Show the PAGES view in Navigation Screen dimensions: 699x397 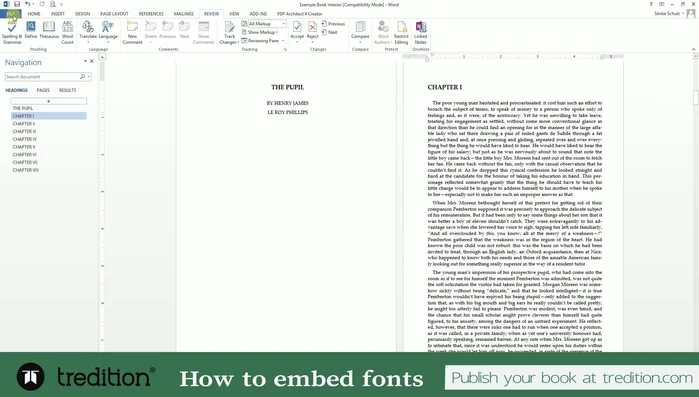tap(43, 90)
